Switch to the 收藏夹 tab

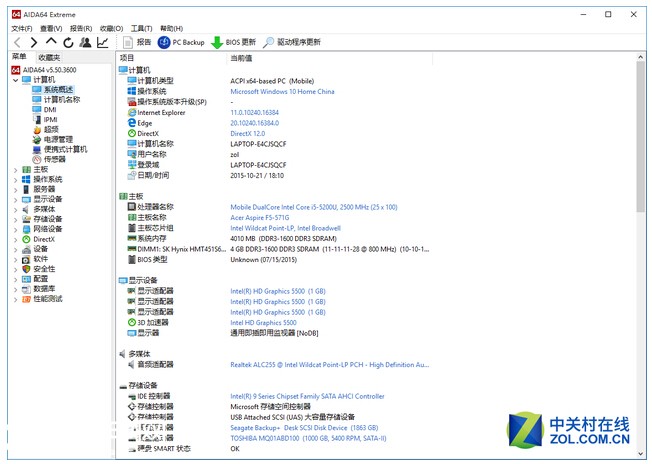[49, 57]
